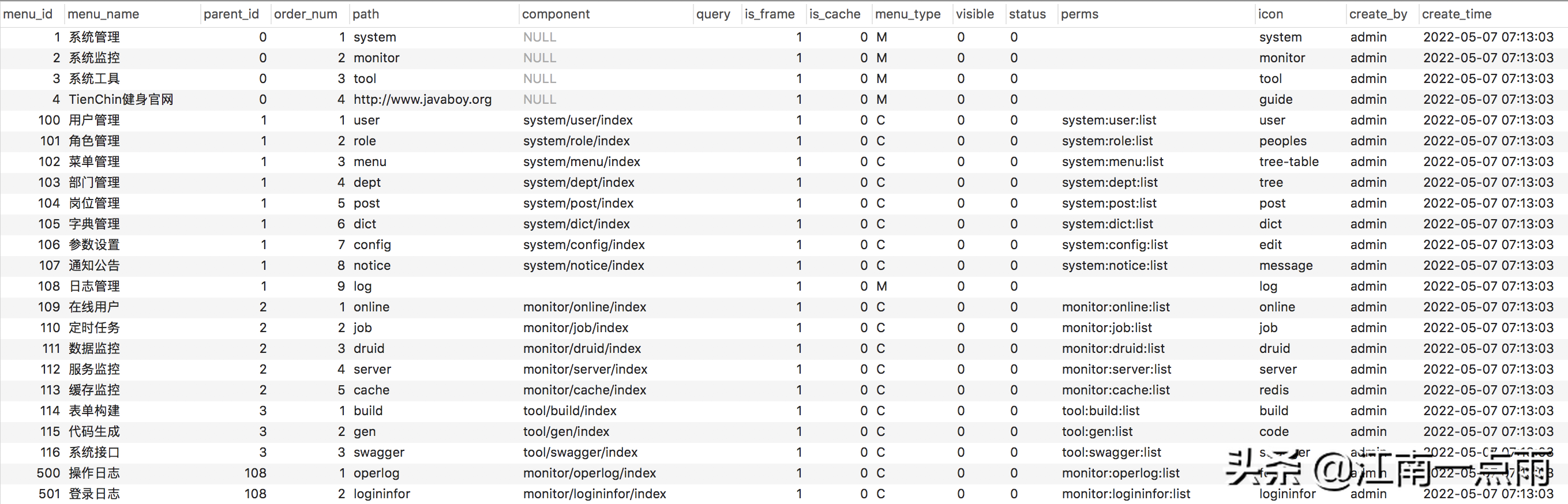Select the 操作日志 menu name cell
The height and width of the screenshot is (504, 1568).
[95, 472]
